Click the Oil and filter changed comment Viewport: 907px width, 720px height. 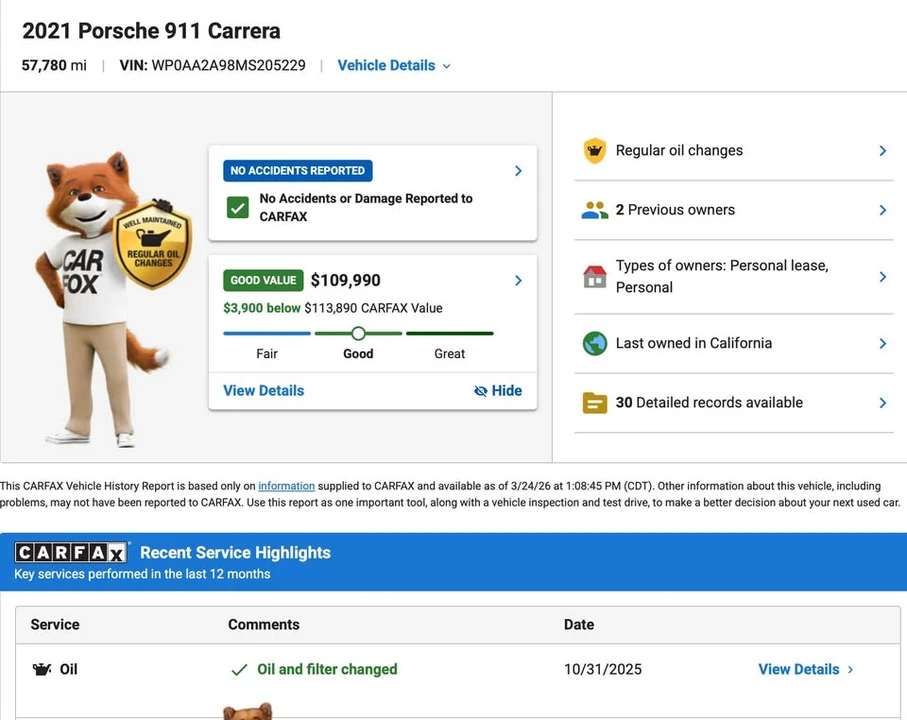pos(327,670)
